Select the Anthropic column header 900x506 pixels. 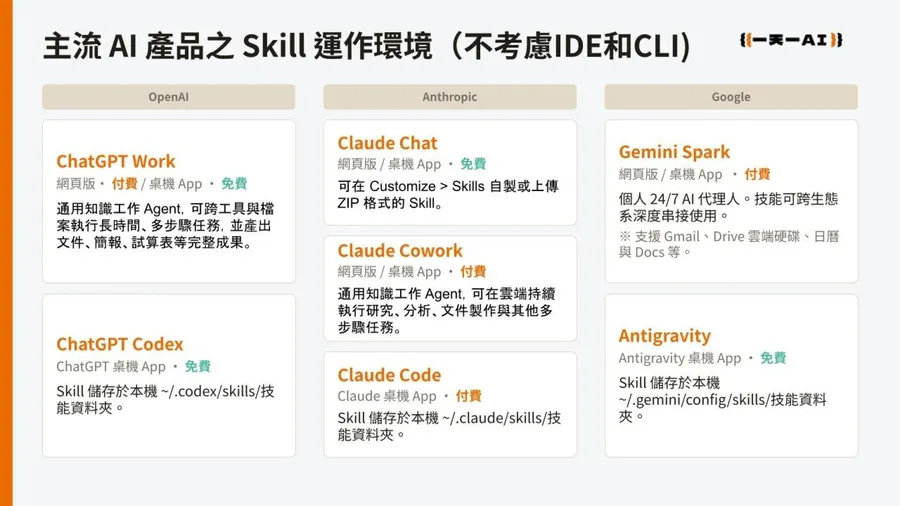450,97
